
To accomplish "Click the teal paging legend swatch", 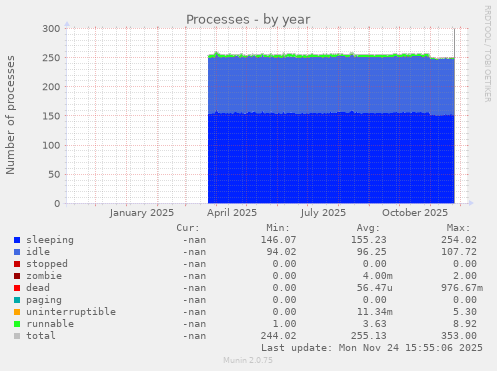I will pyautogui.click(x=17, y=300).
